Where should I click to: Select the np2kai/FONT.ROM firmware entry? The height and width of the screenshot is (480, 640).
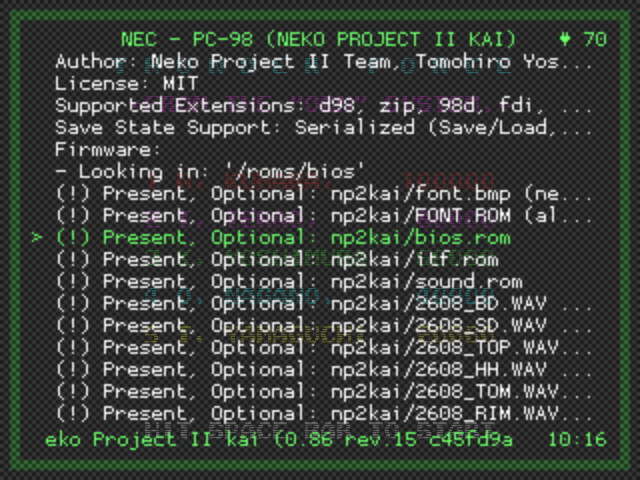(x=324, y=216)
